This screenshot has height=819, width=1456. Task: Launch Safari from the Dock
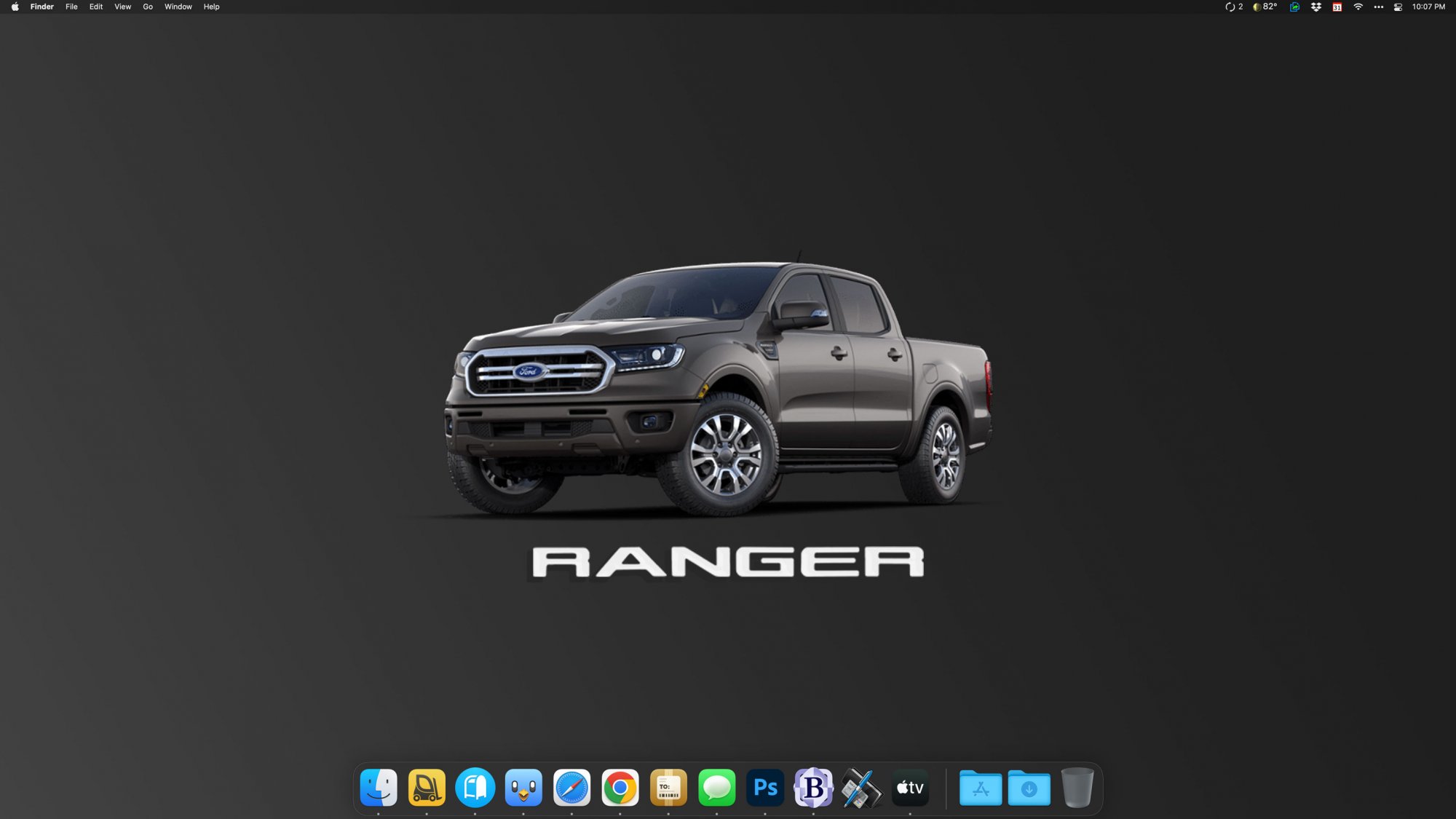(x=571, y=788)
